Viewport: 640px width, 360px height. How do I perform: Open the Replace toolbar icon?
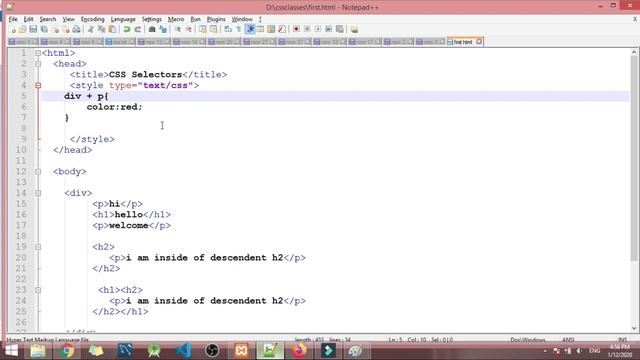tap(163, 29)
